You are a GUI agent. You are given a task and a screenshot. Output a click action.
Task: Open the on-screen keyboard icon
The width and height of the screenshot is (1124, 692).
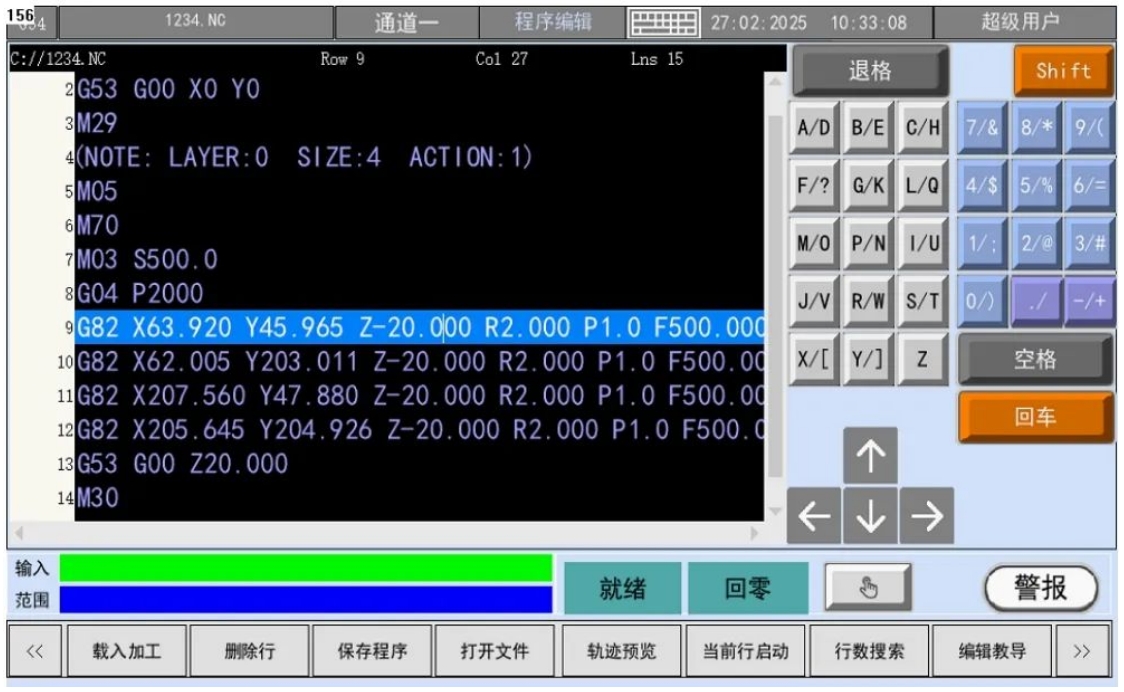[664, 23]
